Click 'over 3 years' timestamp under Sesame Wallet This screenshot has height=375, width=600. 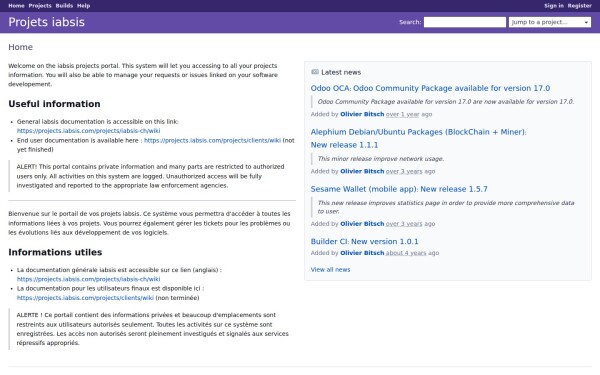(404, 224)
